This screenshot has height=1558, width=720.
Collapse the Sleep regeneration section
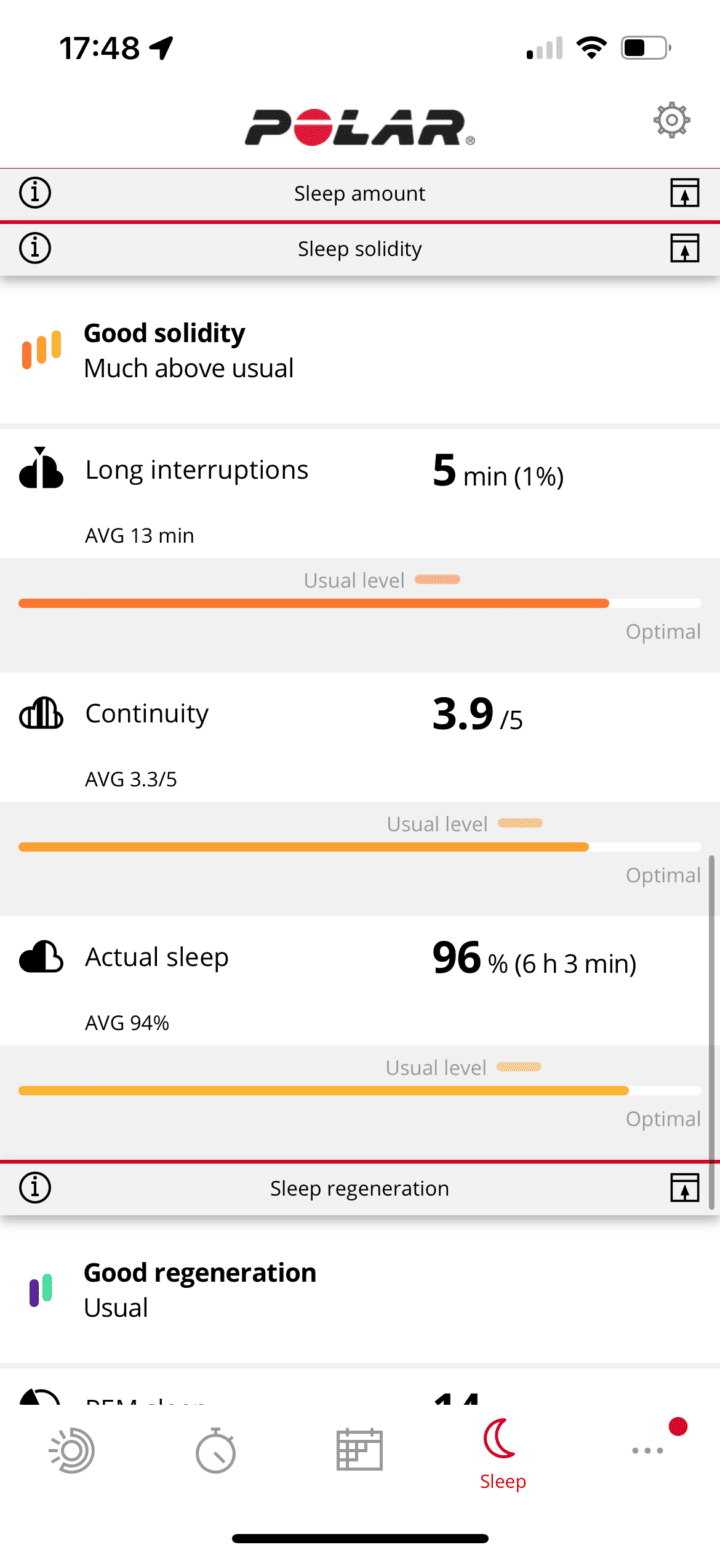tap(684, 1188)
